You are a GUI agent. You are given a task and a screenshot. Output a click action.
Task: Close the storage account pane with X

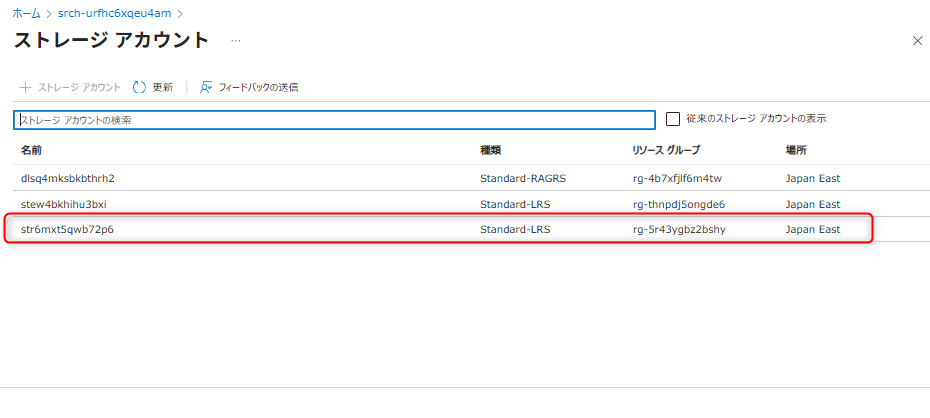coord(917,40)
